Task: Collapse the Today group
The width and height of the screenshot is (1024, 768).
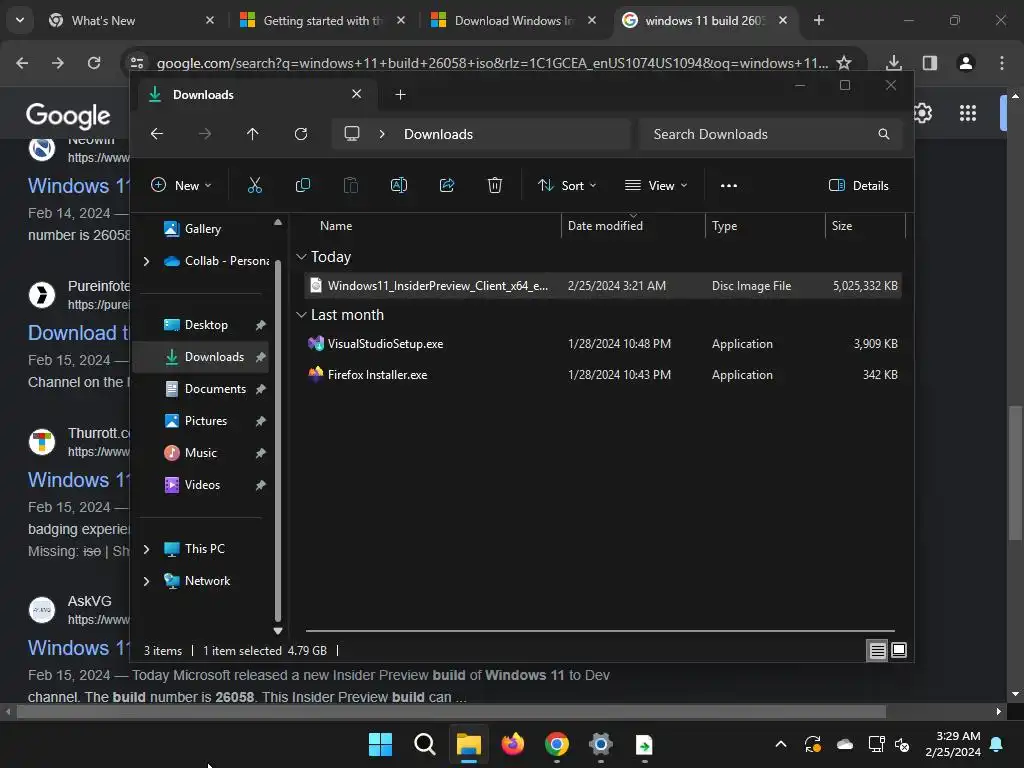Action: point(301,257)
